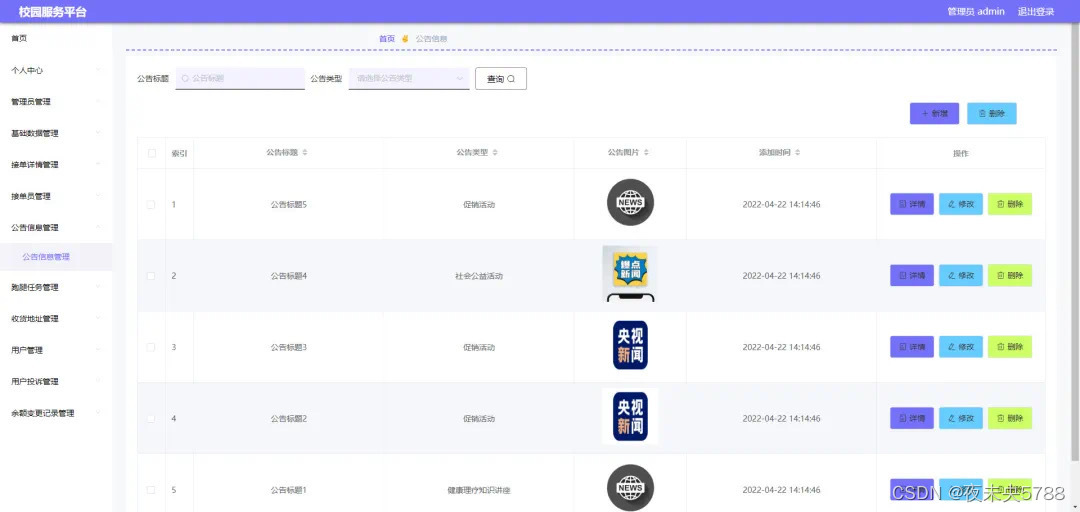Open 详情 for 公告标题2 row
Viewport: 1080px width, 512px height.
pos(911,418)
